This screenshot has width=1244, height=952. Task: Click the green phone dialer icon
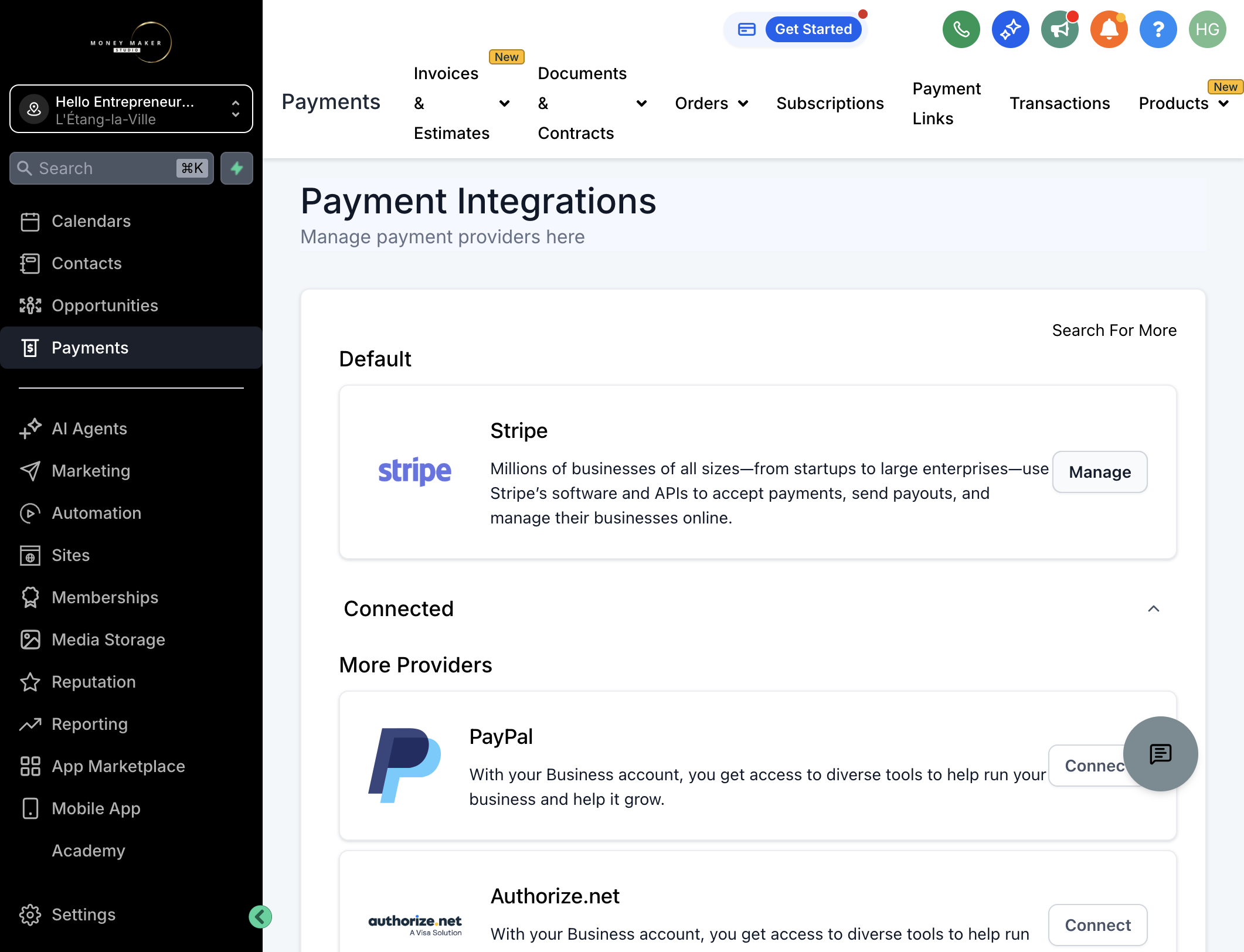(961, 29)
